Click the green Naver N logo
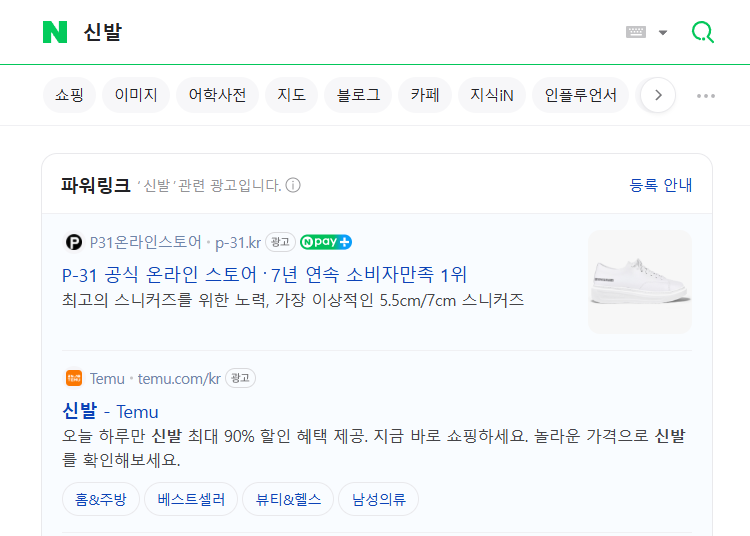The height and width of the screenshot is (536, 750). (x=55, y=32)
